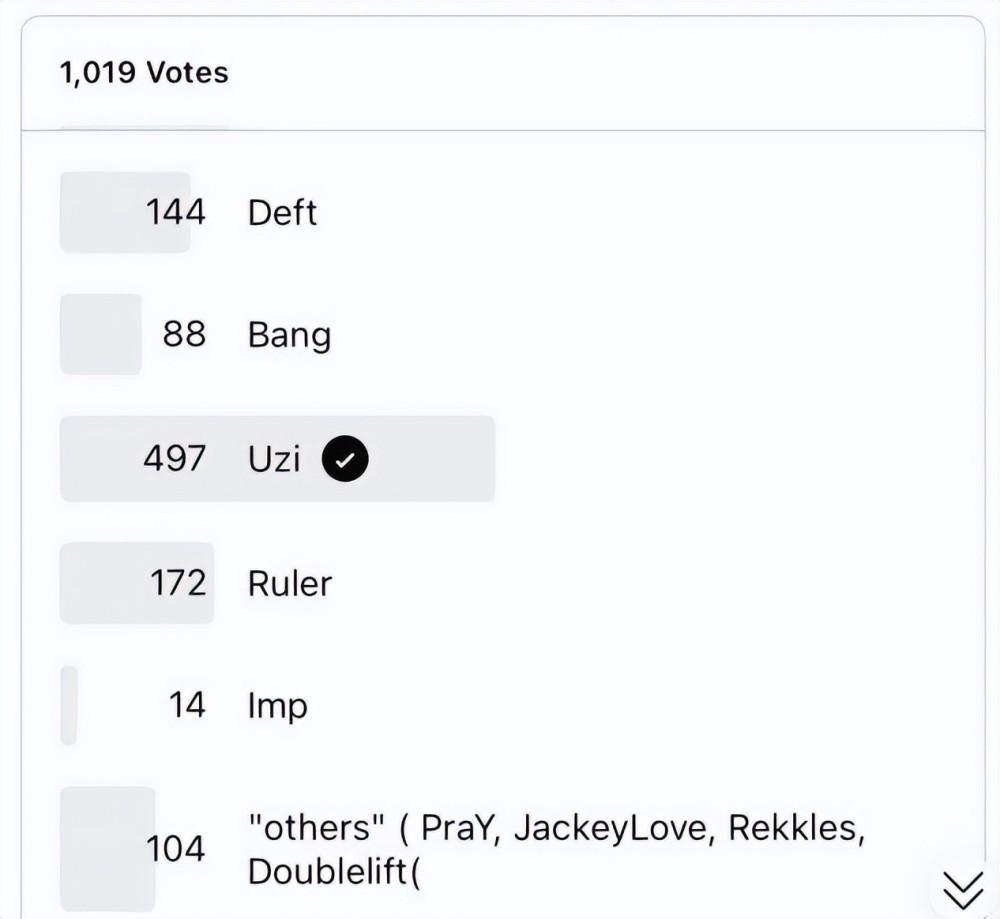Click the Uzi vote count 497
Screen dimensions: 1000x919
coord(175,459)
